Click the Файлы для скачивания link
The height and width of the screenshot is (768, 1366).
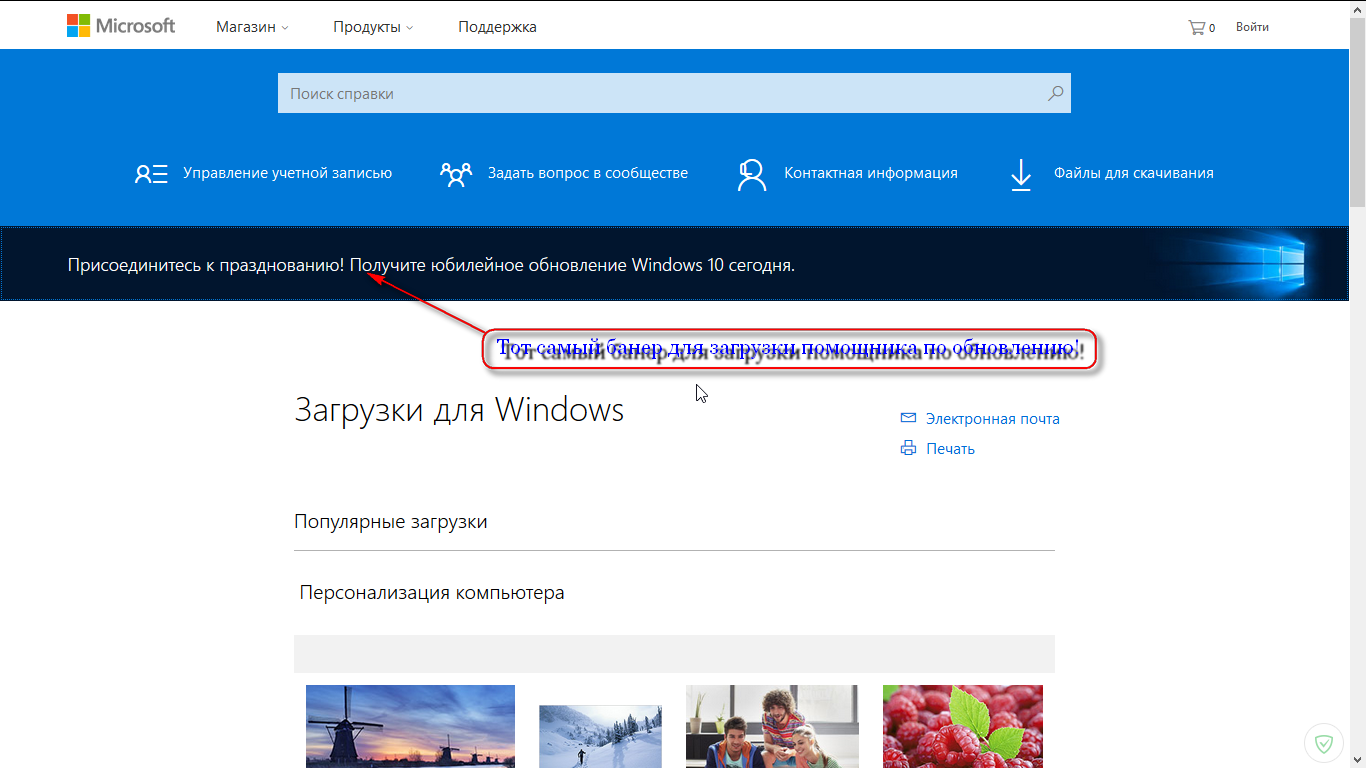pos(1133,173)
